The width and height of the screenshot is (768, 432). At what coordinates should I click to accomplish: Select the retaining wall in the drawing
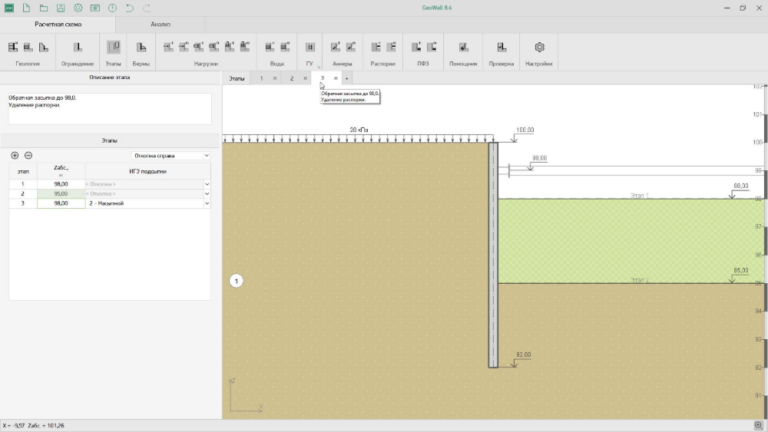493,255
